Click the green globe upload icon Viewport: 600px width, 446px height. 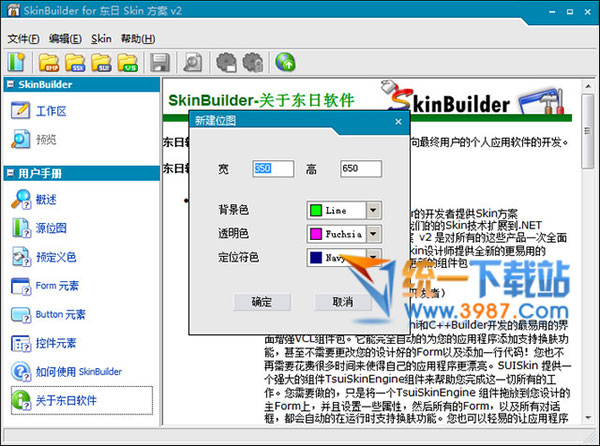pyautogui.click(x=285, y=62)
